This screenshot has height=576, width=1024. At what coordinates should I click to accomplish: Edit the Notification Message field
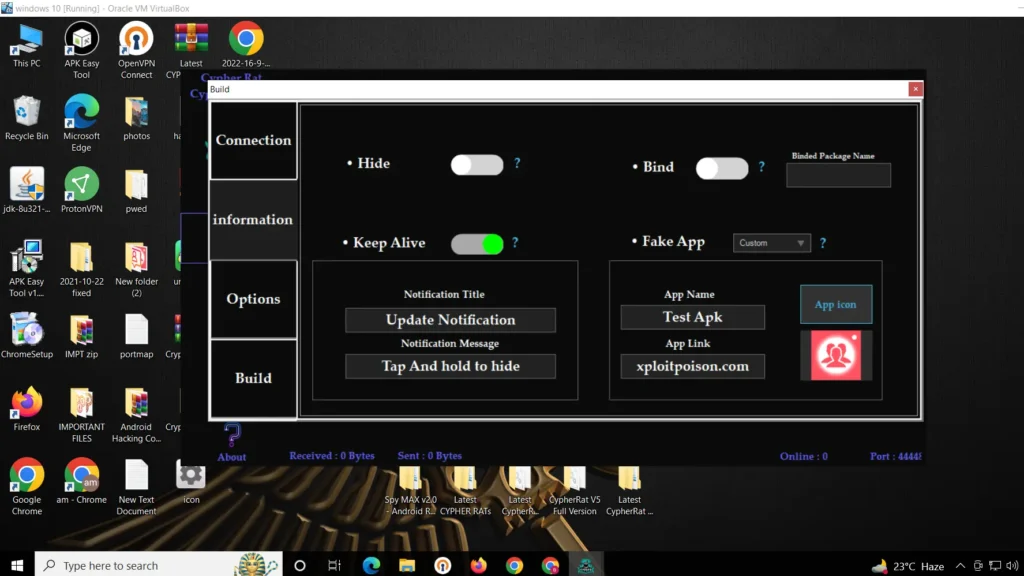(x=451, y=366)
